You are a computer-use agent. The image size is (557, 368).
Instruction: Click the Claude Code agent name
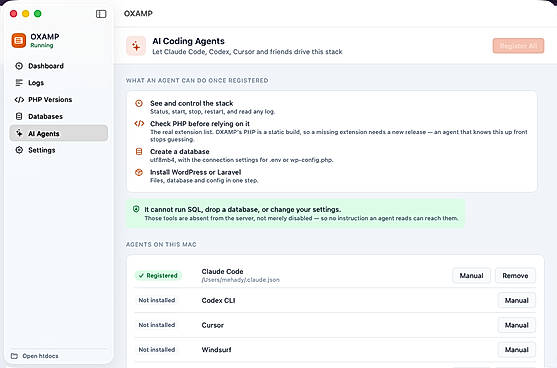point(222,271)
